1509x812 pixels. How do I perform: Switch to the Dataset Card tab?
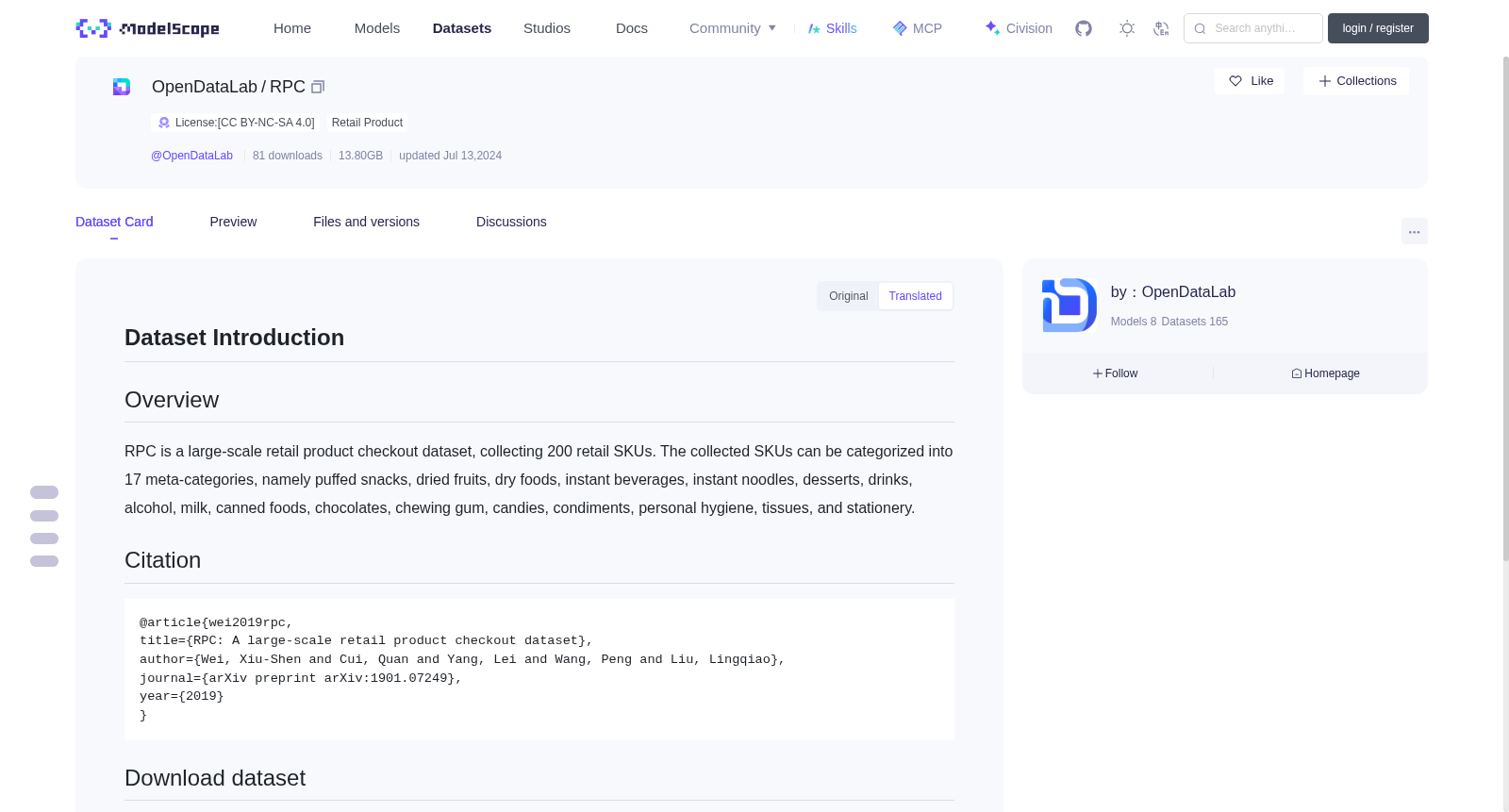point(114,222)
